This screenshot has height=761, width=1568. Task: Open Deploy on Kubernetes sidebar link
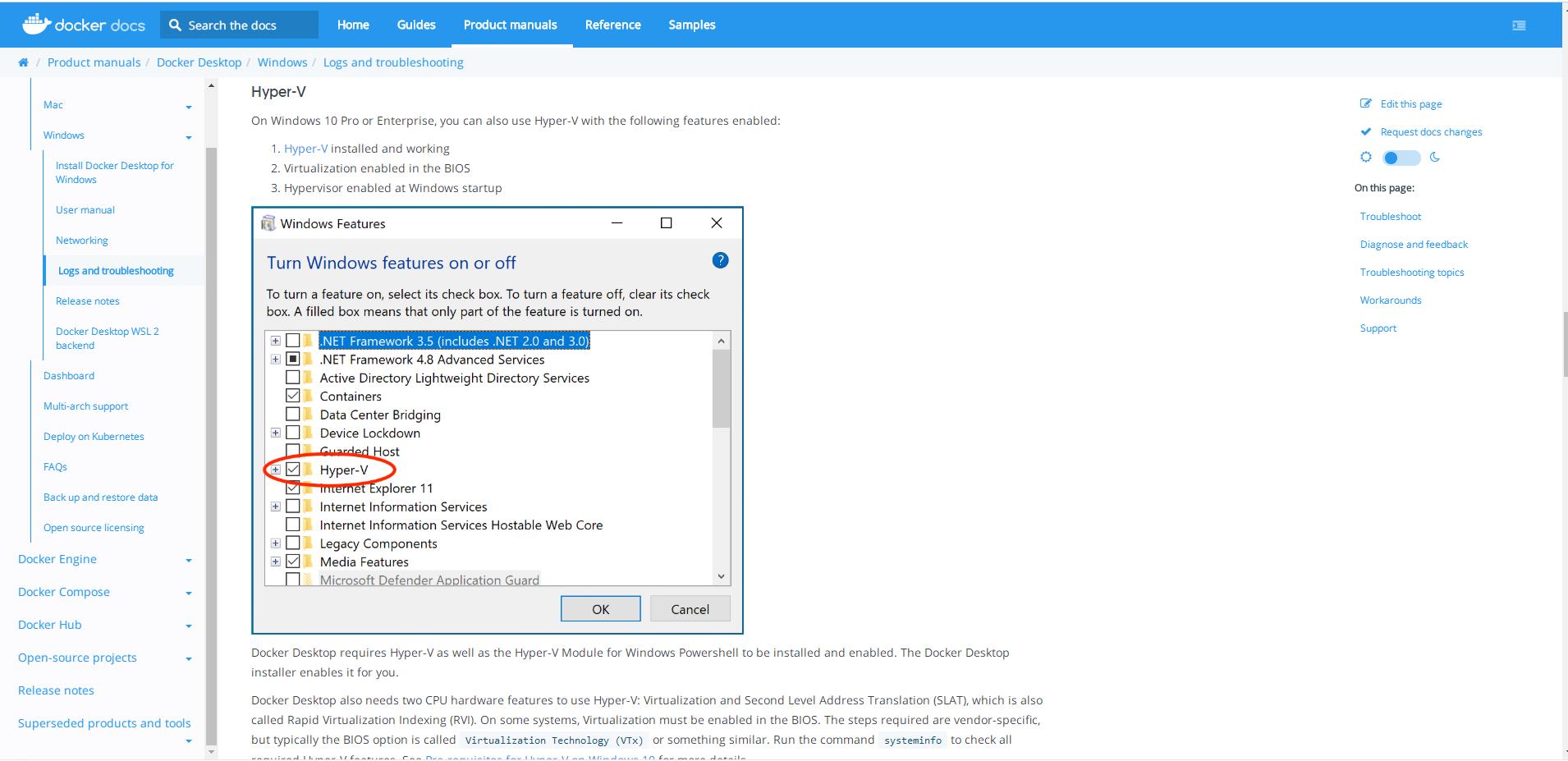coord(94,437)
